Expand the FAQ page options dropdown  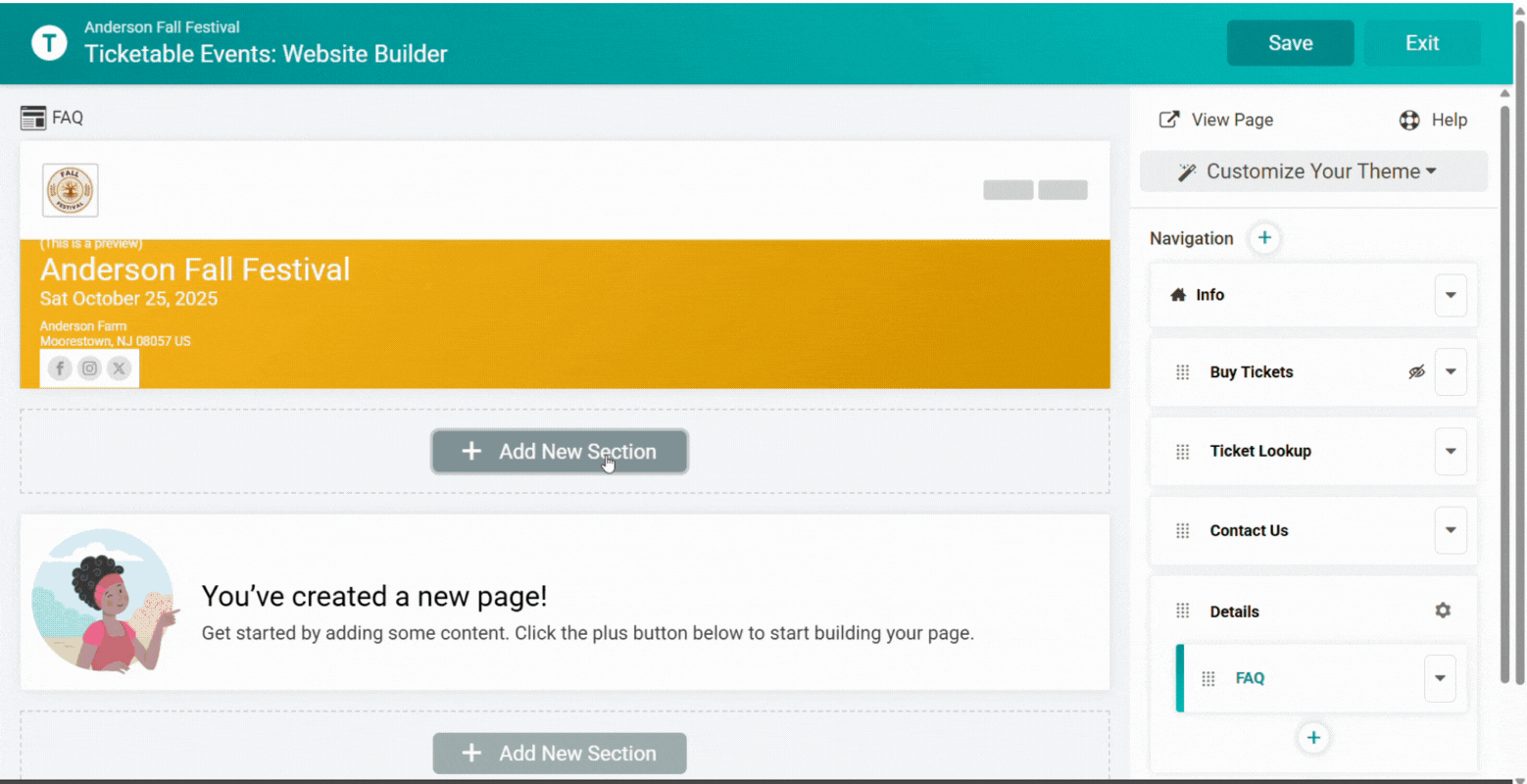tap(1439, 678)
